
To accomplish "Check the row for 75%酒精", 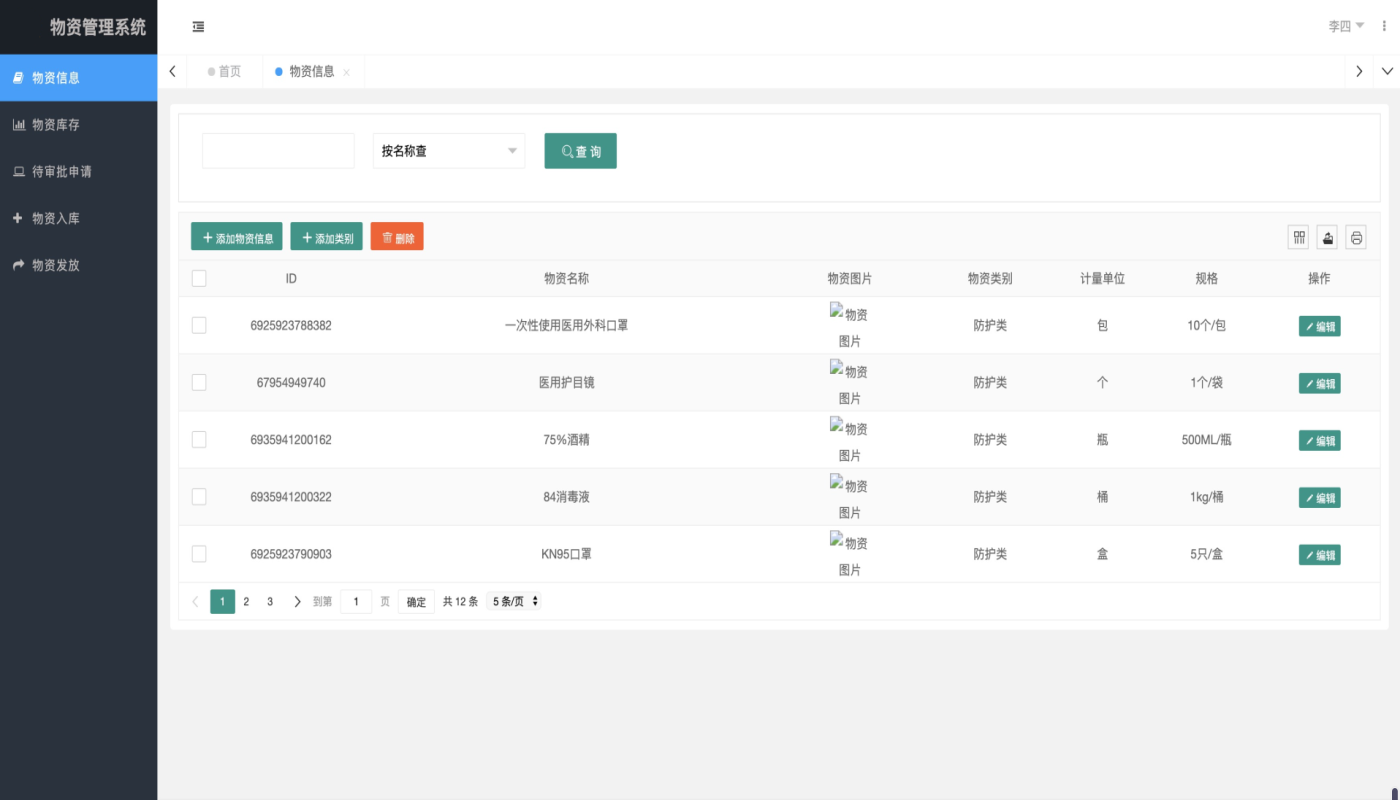I will click(199, 439).
